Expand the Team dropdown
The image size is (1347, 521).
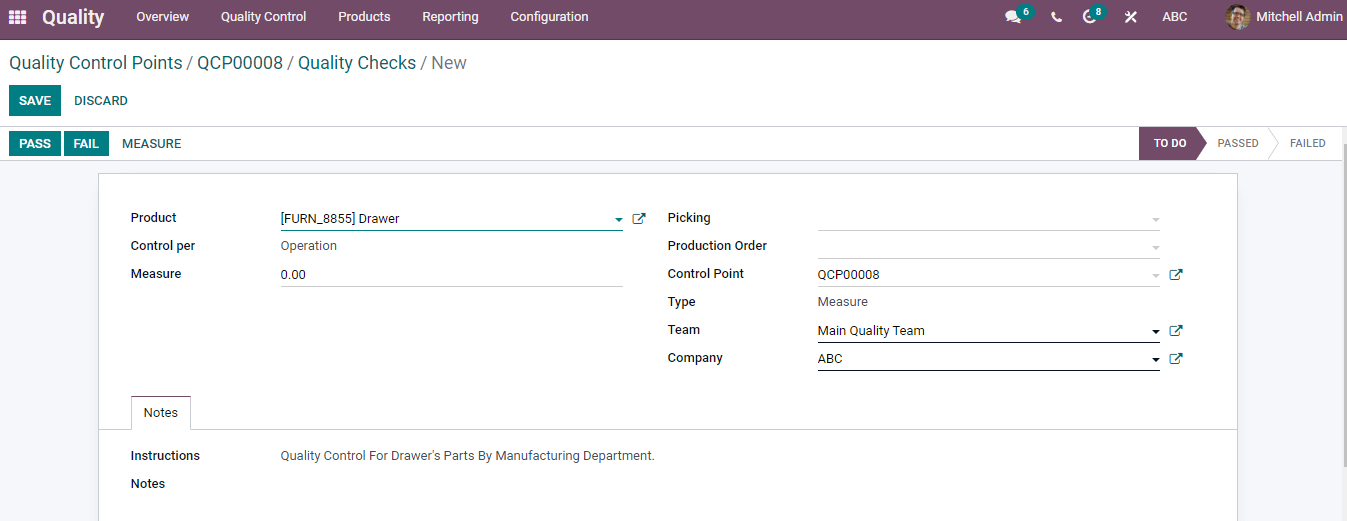point(1156,332)
